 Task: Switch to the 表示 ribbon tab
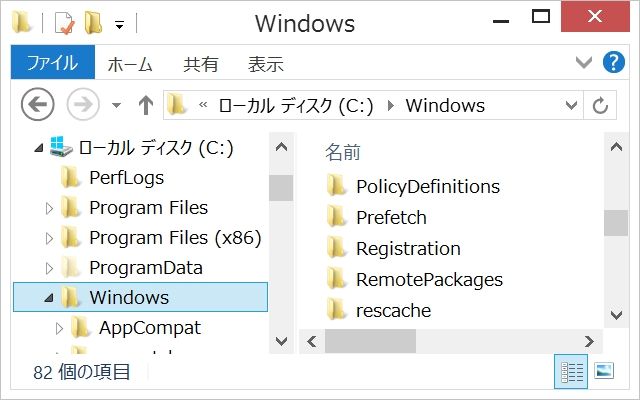click(266, 64)
